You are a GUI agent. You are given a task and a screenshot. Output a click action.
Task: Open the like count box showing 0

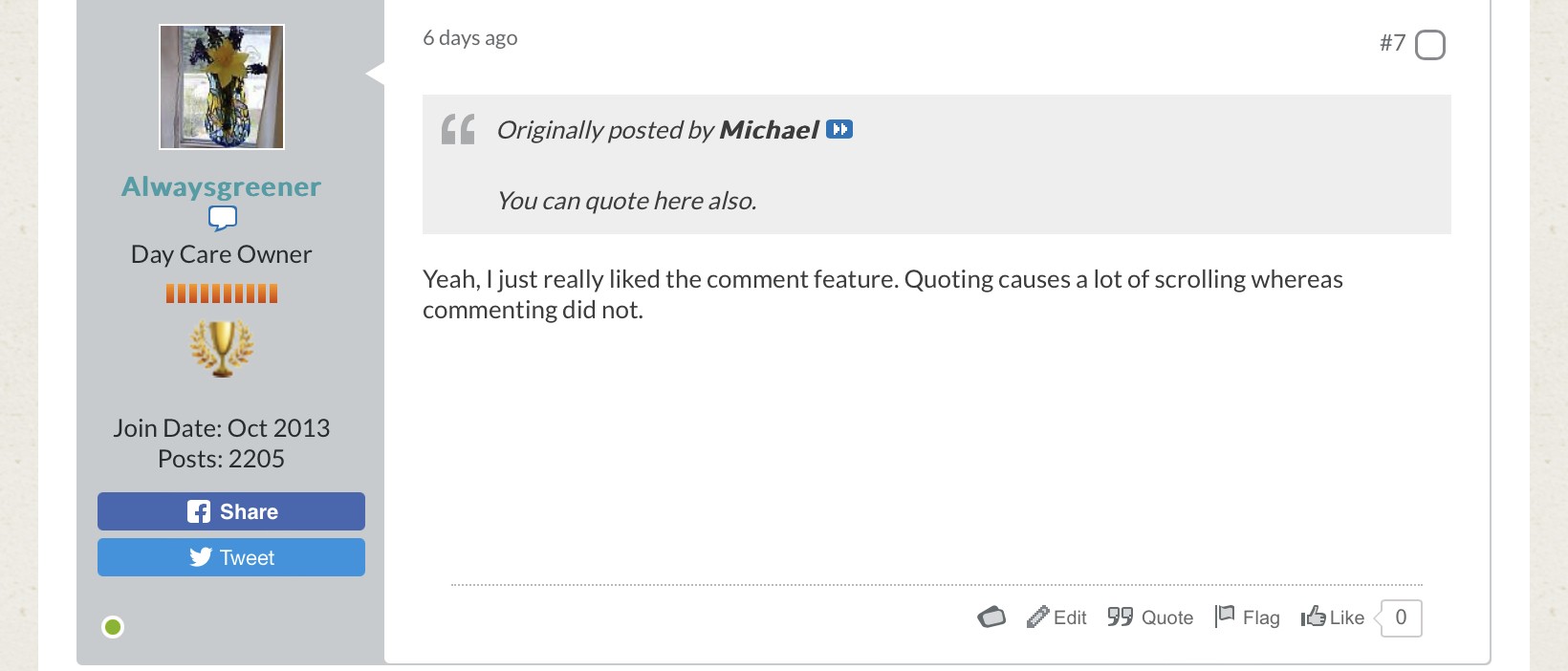(x=1401, y=617)
